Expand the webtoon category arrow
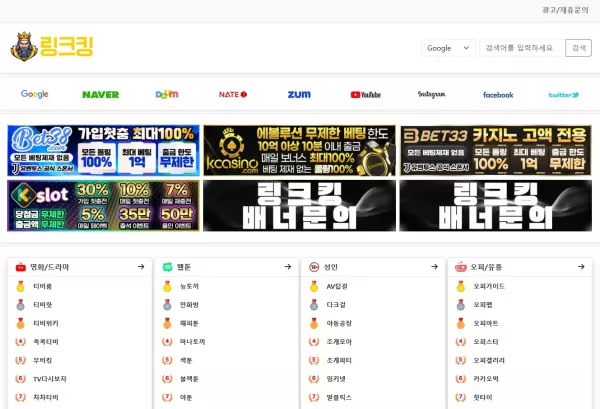 point(288,267)
